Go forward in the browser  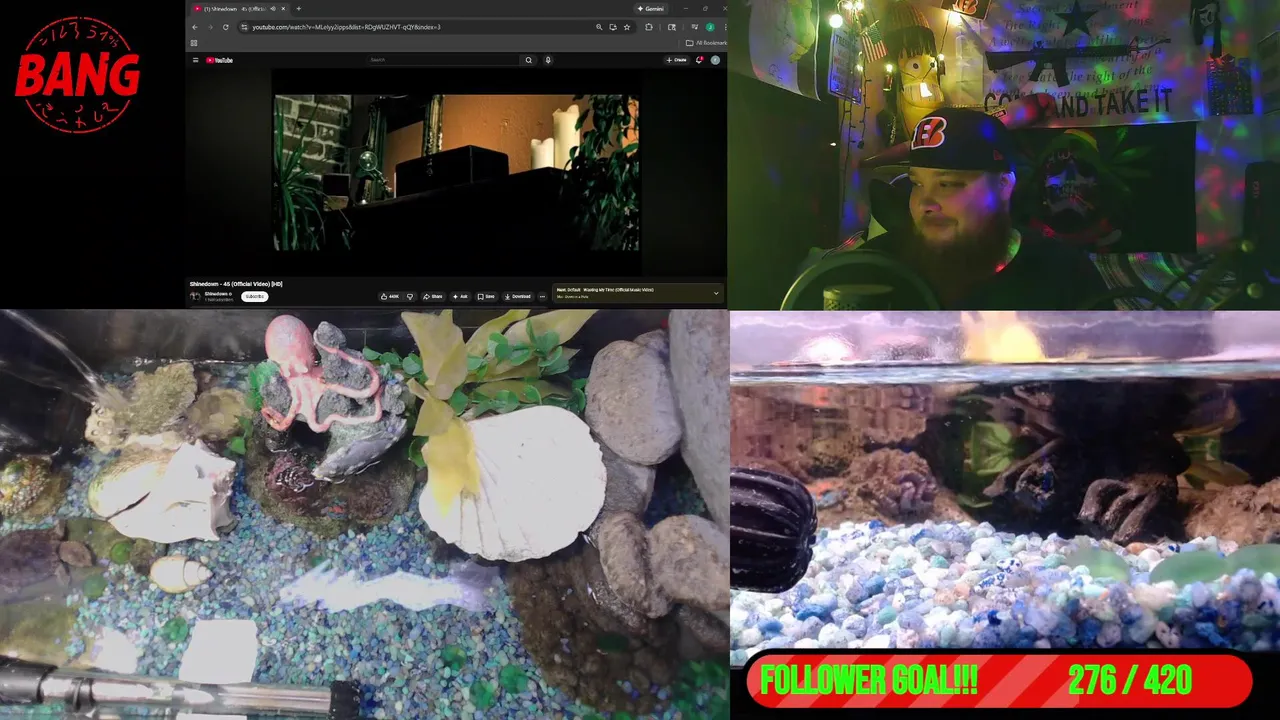(x=210, y=27)
